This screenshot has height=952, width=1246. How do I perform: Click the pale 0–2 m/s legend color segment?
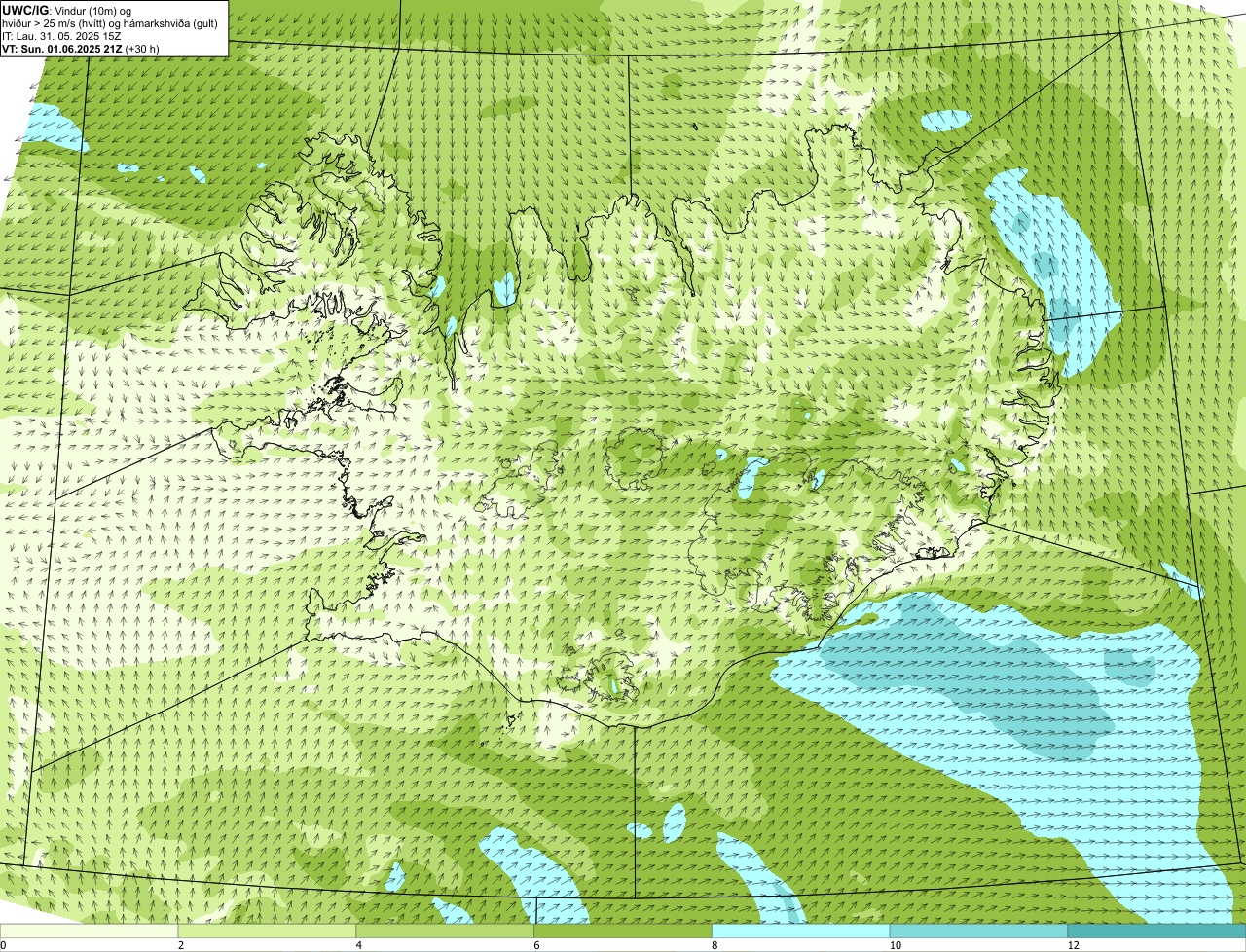click(x=90, y=931)
